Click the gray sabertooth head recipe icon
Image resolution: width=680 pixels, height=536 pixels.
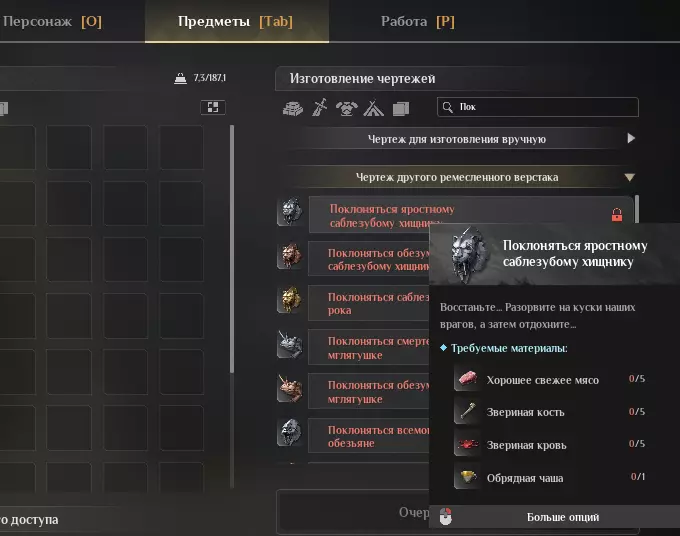(x=291, y=212)
